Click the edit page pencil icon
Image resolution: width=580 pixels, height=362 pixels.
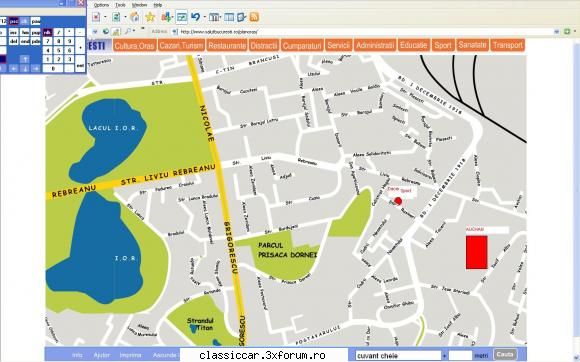[242, 17]
